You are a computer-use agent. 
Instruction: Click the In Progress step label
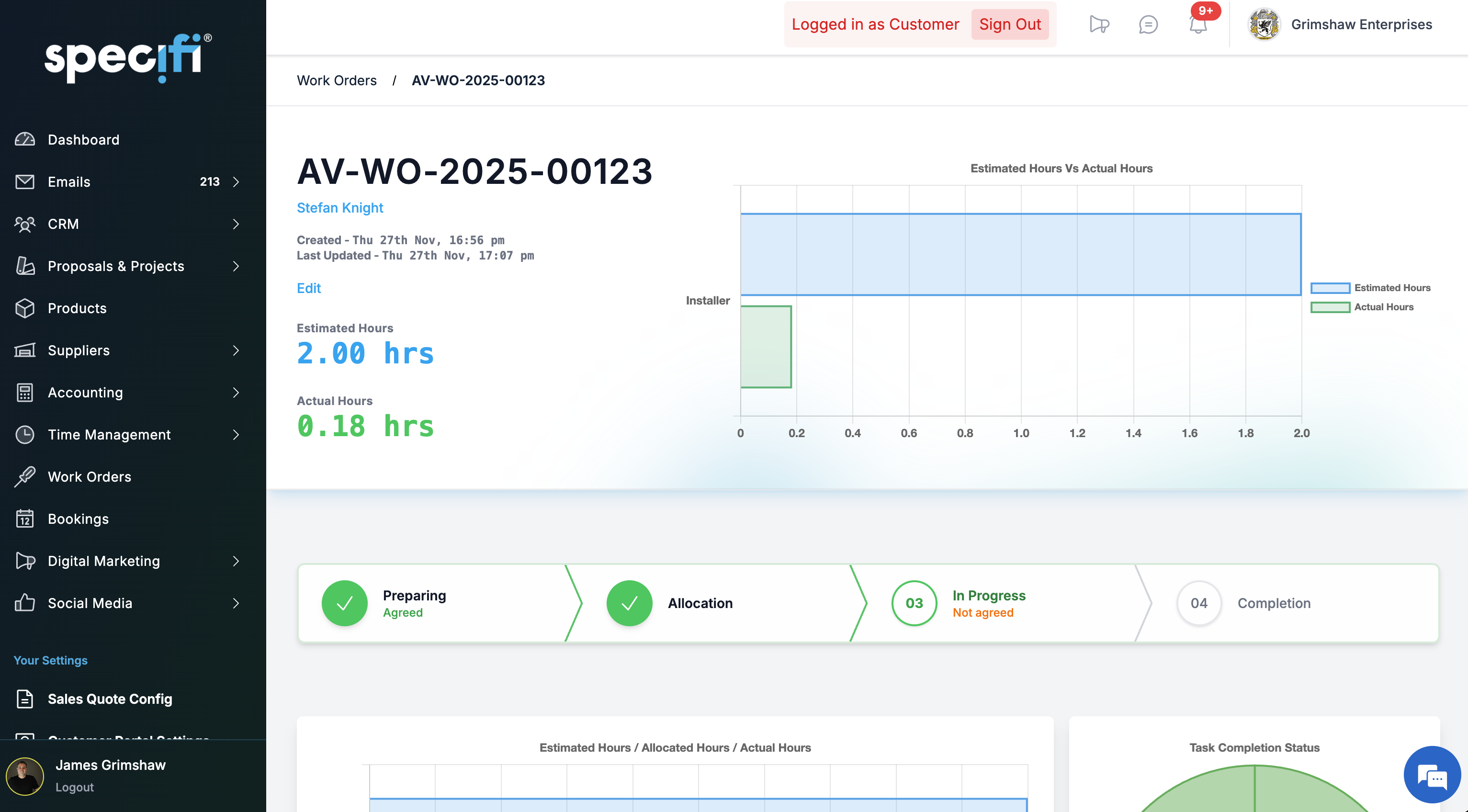(x=989, y=596)
